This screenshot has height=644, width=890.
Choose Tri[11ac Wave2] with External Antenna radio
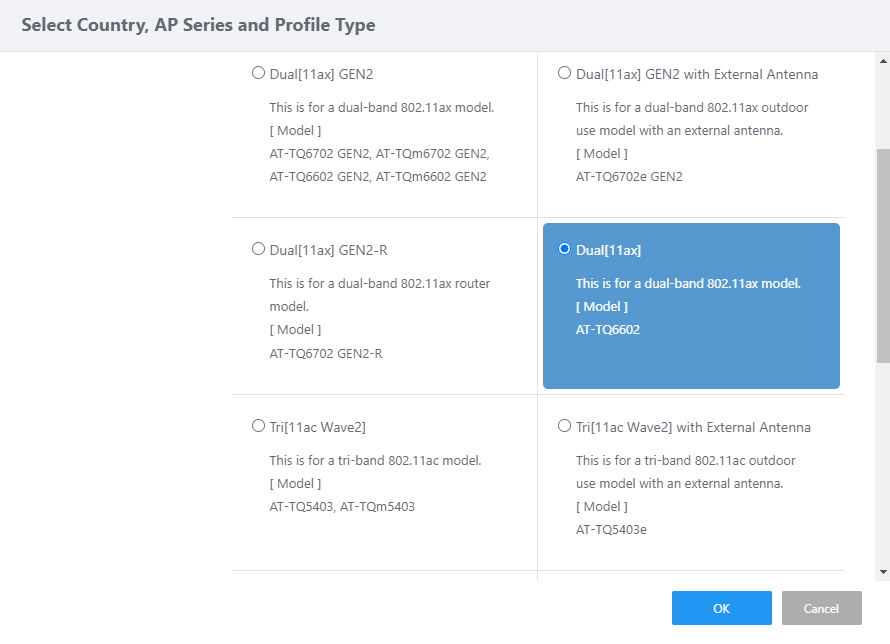pos(565,426)
